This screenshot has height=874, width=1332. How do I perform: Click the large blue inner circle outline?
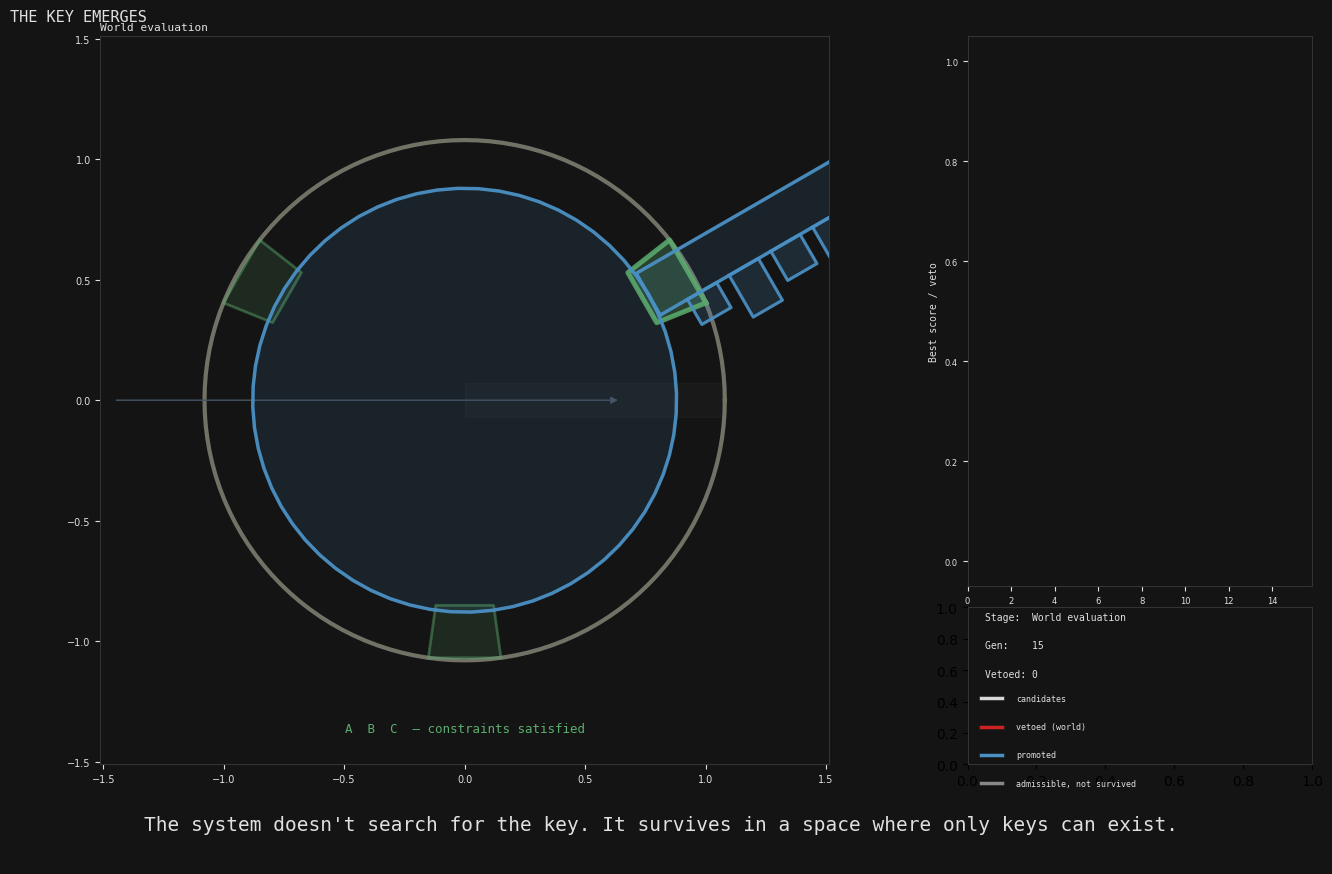point(253,400)
